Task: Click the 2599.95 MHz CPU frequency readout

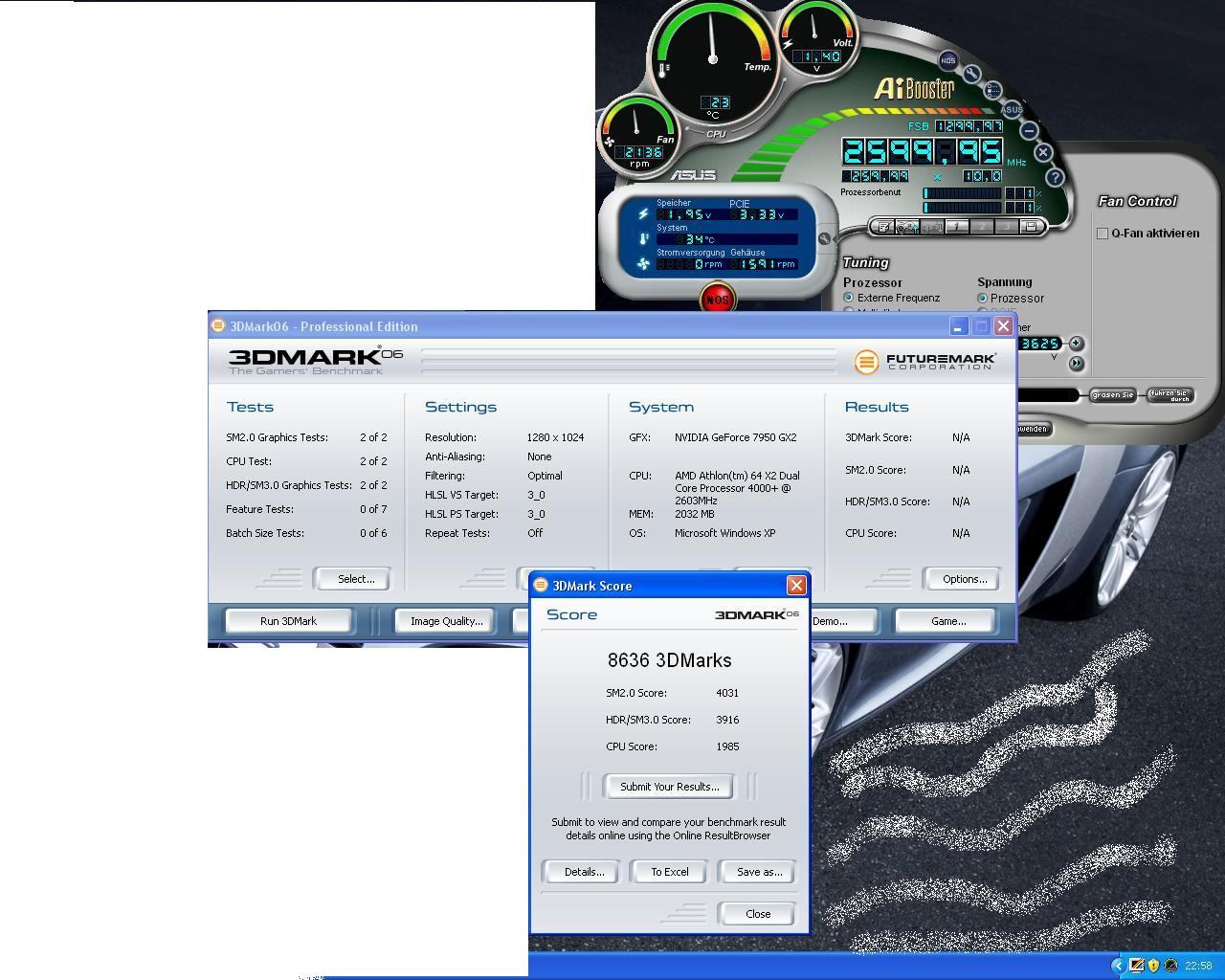Action: point(922,151)
